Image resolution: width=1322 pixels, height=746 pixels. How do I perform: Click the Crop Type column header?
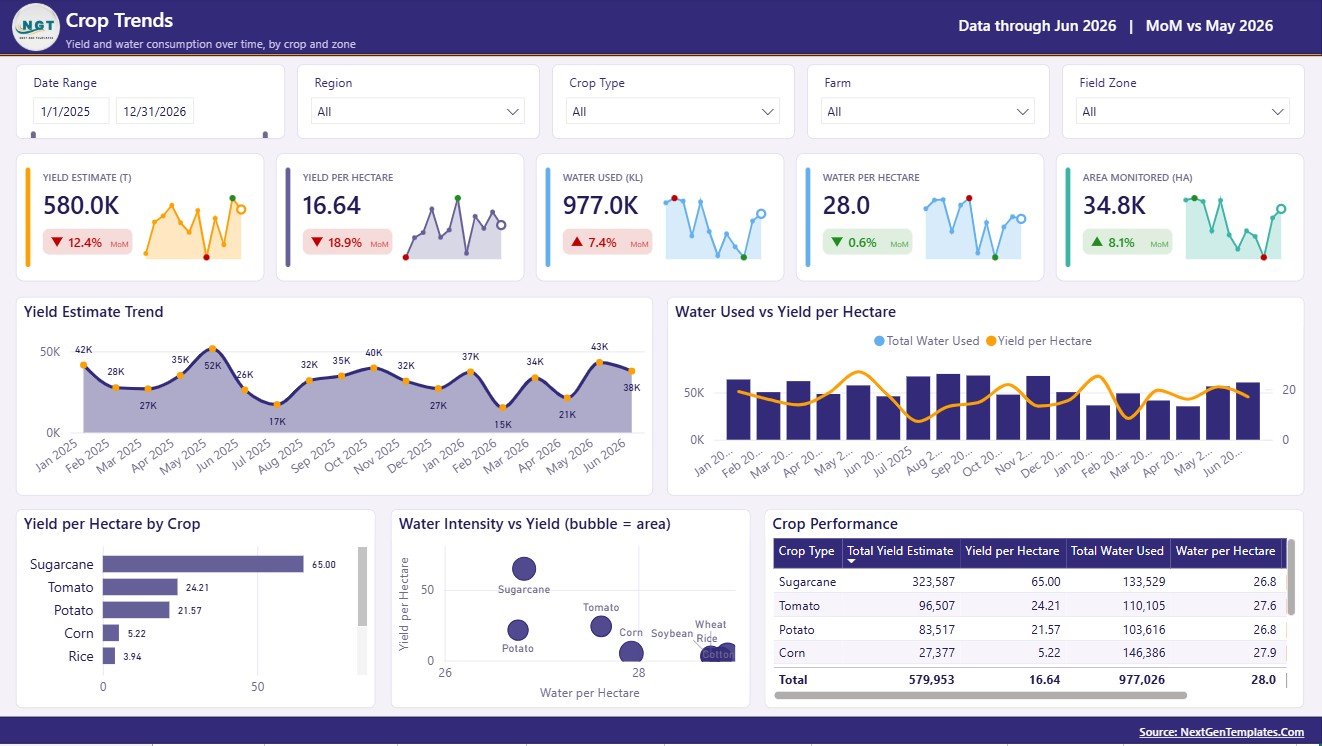pos(806,551)
